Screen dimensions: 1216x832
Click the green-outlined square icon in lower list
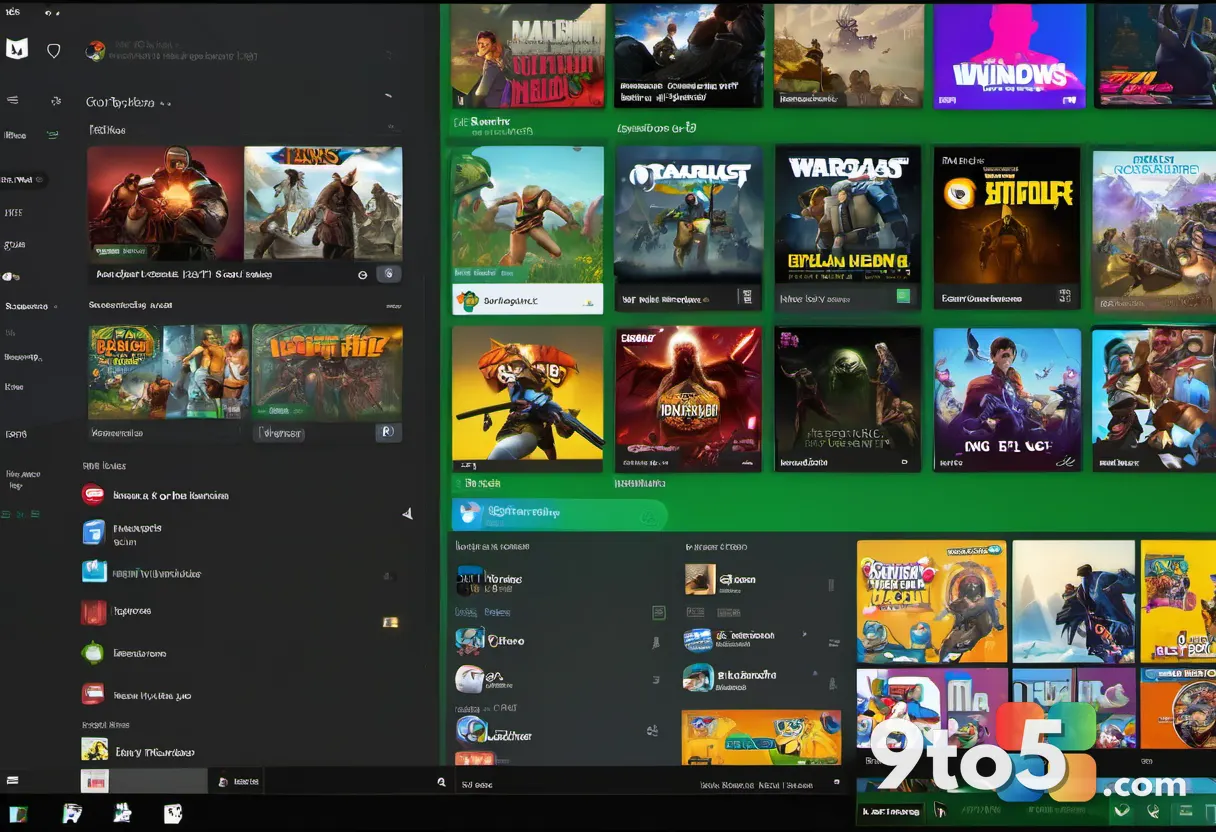(658, 612)
